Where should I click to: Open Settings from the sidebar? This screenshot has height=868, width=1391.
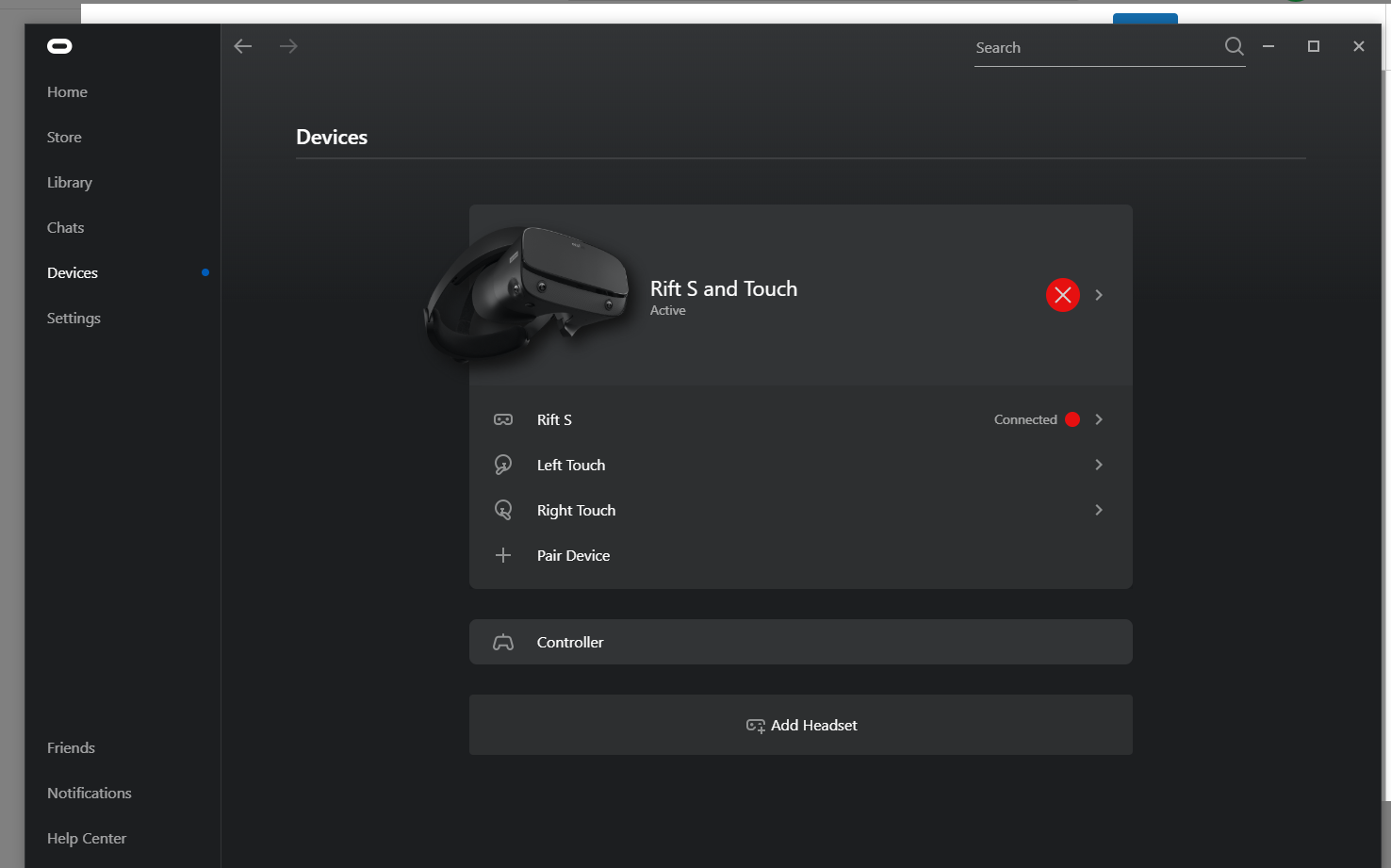pos(74,318)
